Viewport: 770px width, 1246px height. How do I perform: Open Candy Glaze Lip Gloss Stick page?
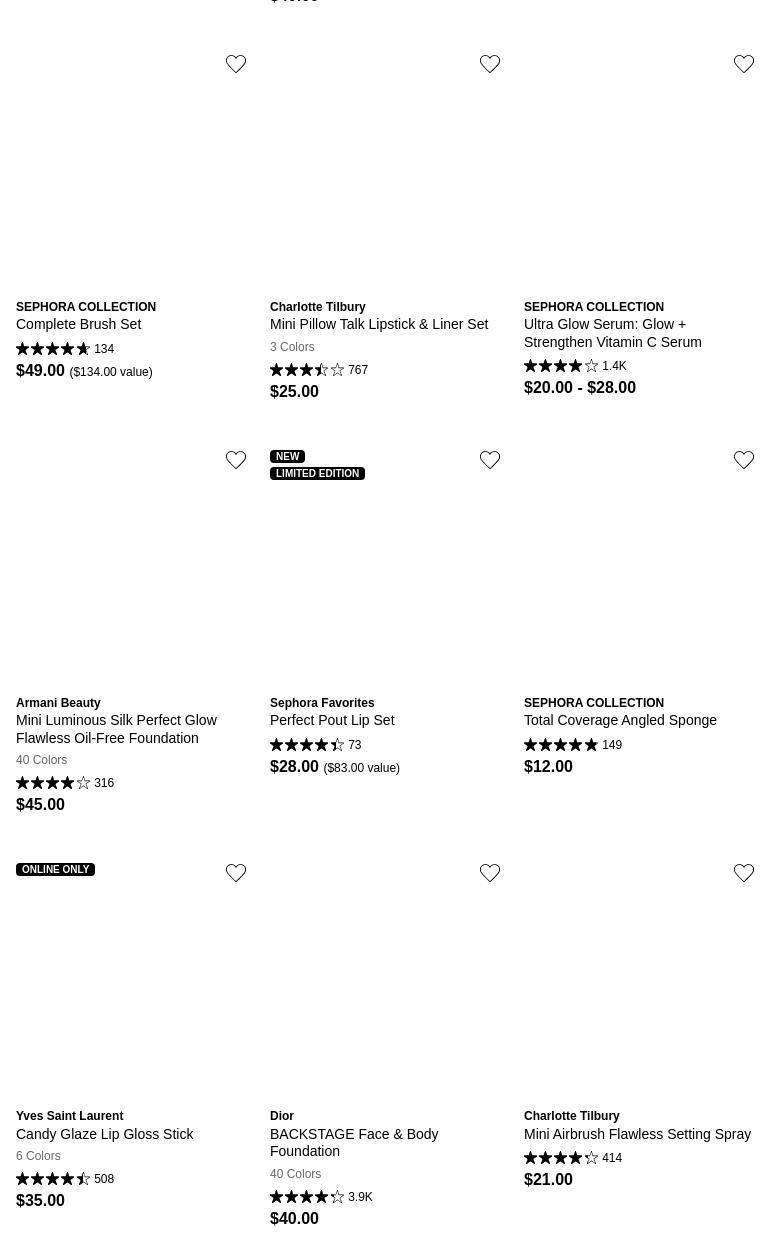click(x=105, y=1134)
